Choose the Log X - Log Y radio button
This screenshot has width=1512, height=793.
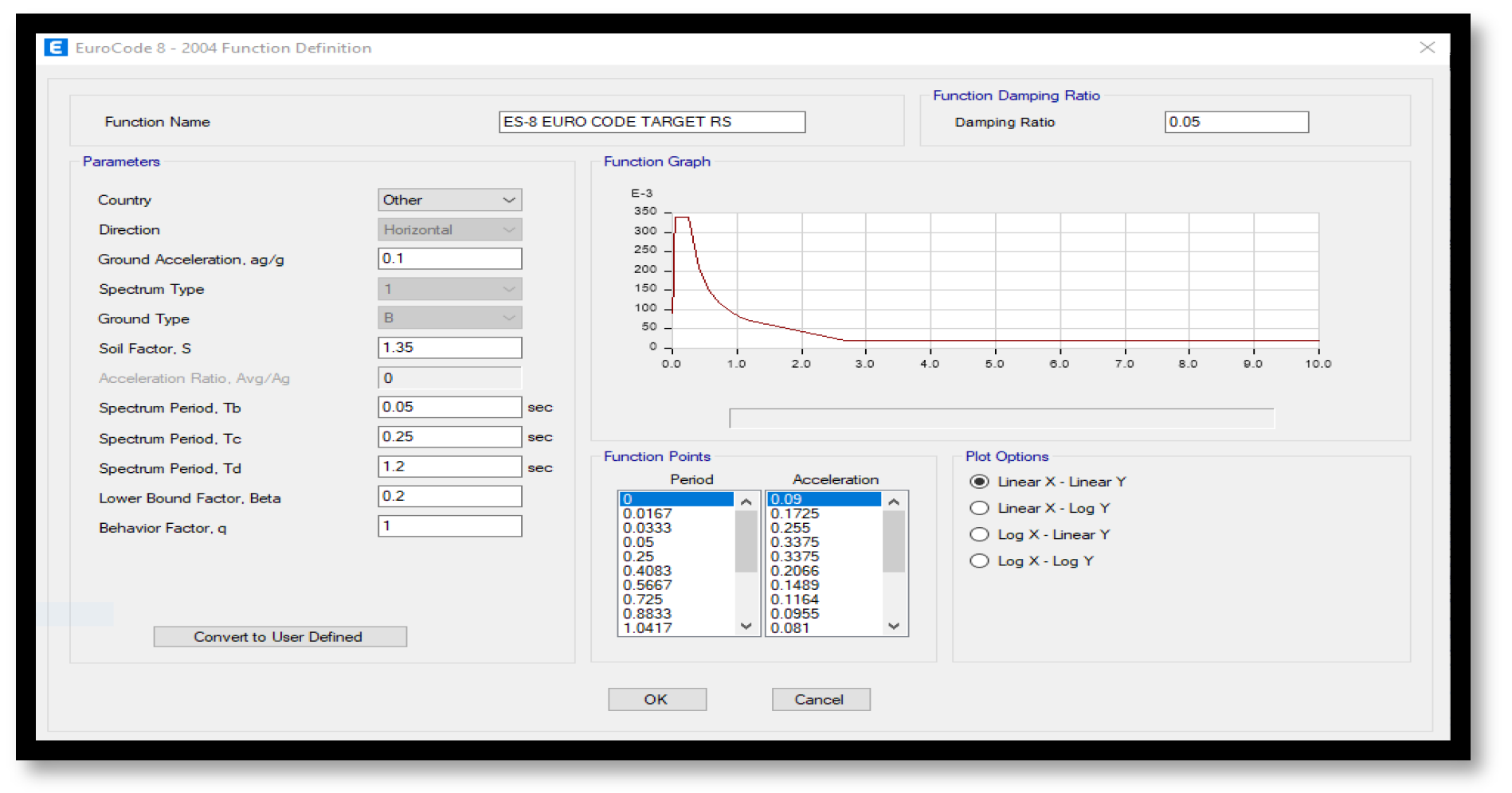979,561
